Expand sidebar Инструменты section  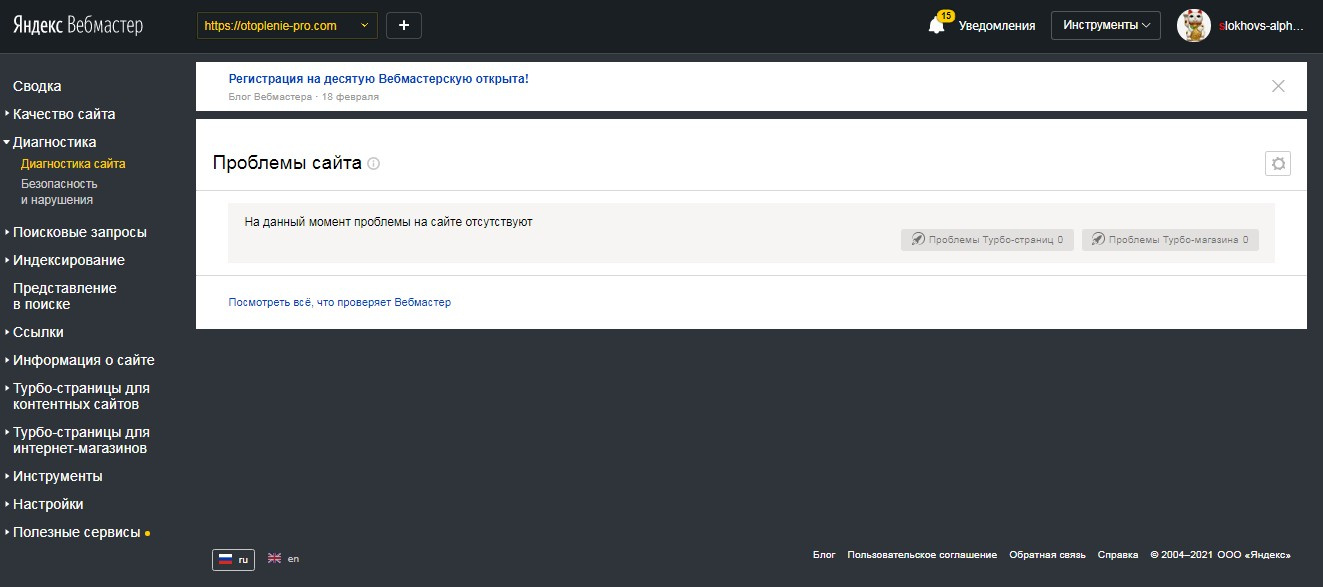[58, 476]
